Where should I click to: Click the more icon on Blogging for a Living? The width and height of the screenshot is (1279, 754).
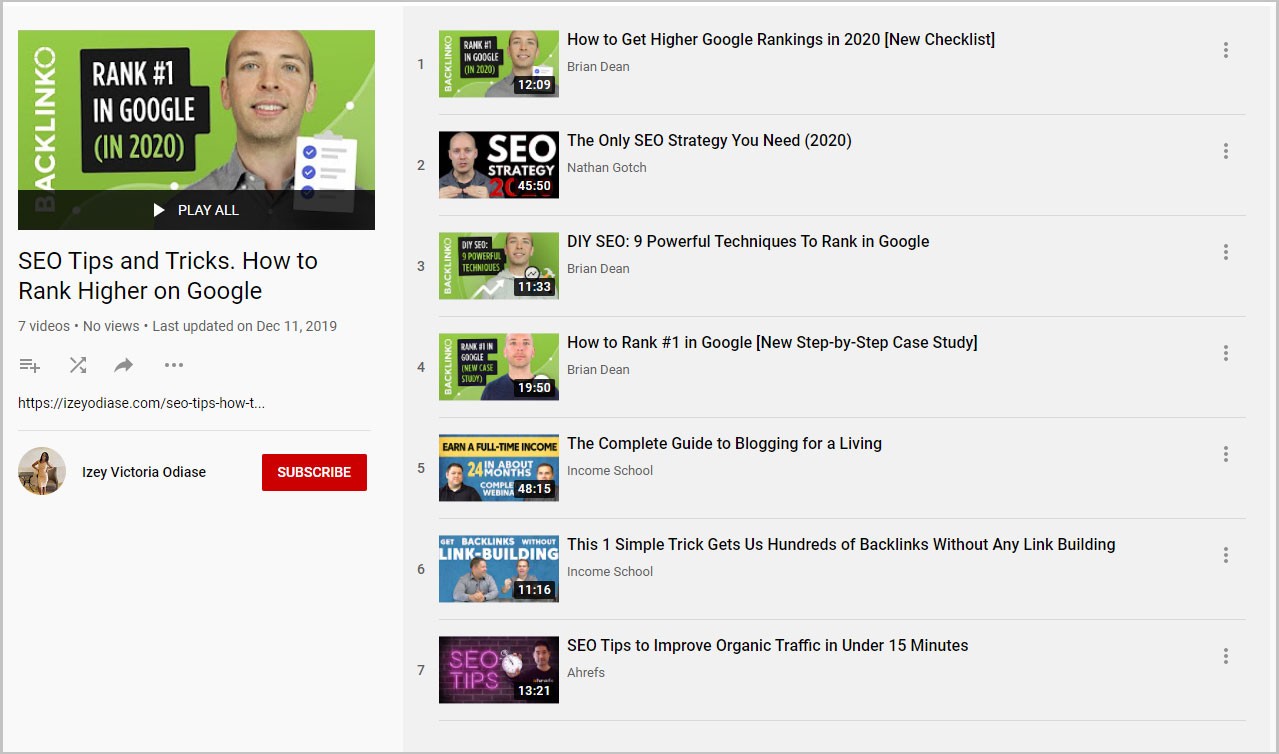tap(1225, 454)
